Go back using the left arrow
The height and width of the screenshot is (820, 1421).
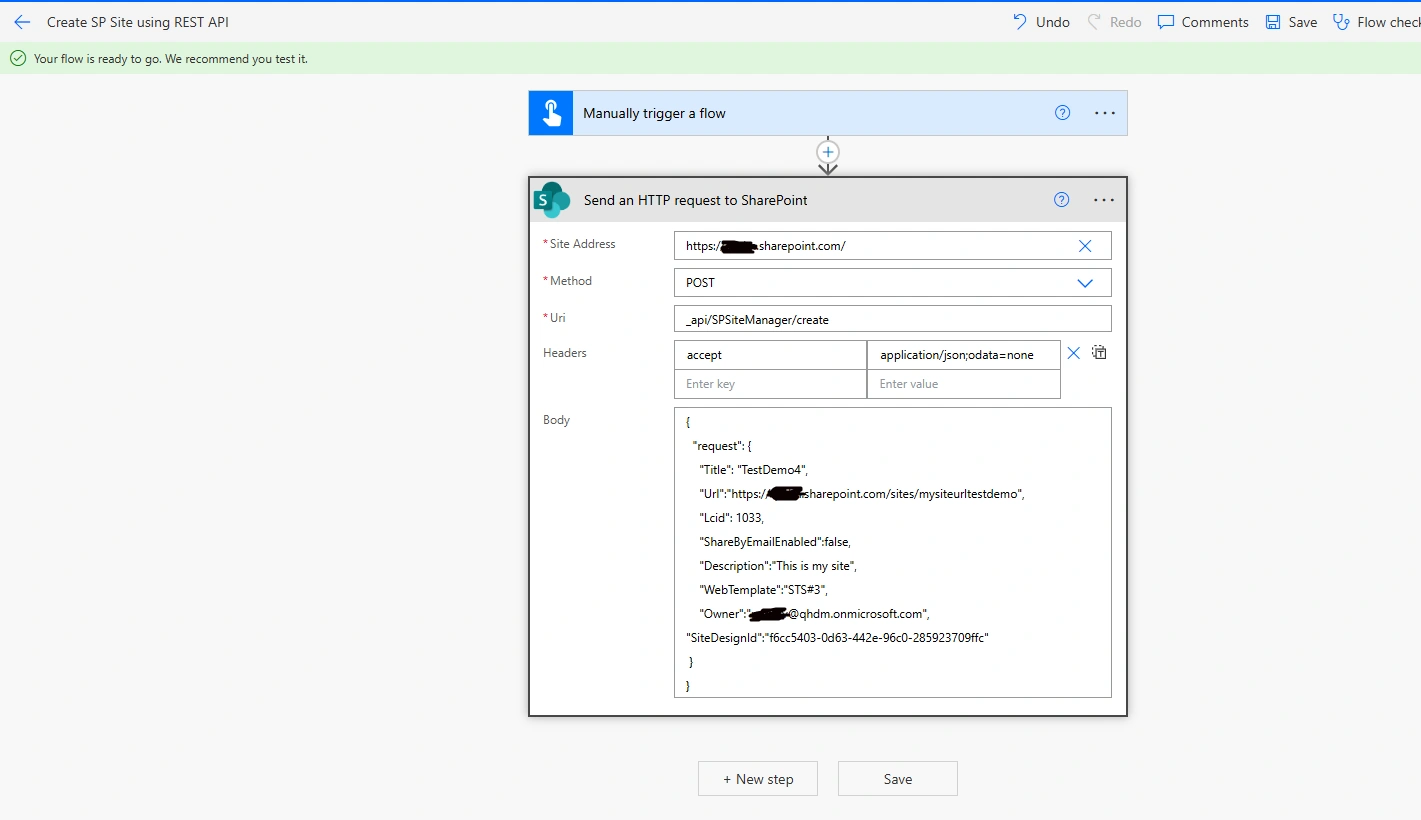pyautogui.click(x=22, y=22)
